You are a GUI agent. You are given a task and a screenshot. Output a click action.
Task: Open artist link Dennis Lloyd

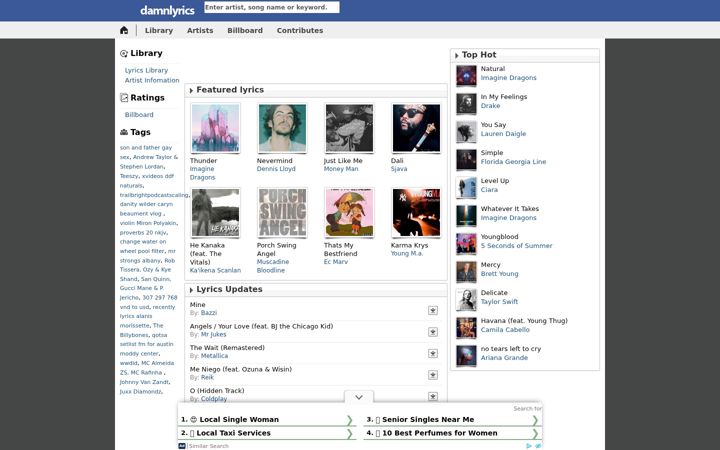click(276, 169)
